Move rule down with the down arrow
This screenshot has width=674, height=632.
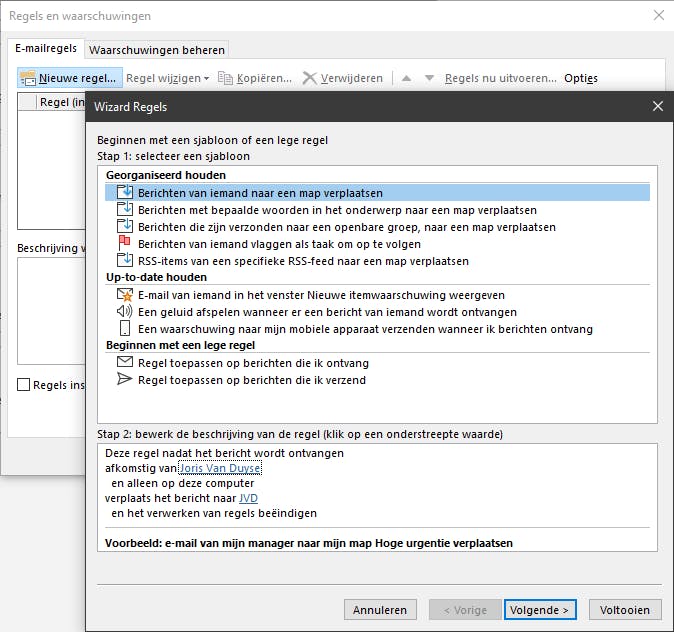429,78
